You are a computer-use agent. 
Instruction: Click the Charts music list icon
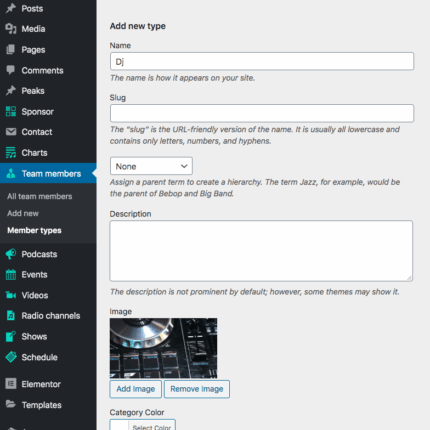(11, 153)
